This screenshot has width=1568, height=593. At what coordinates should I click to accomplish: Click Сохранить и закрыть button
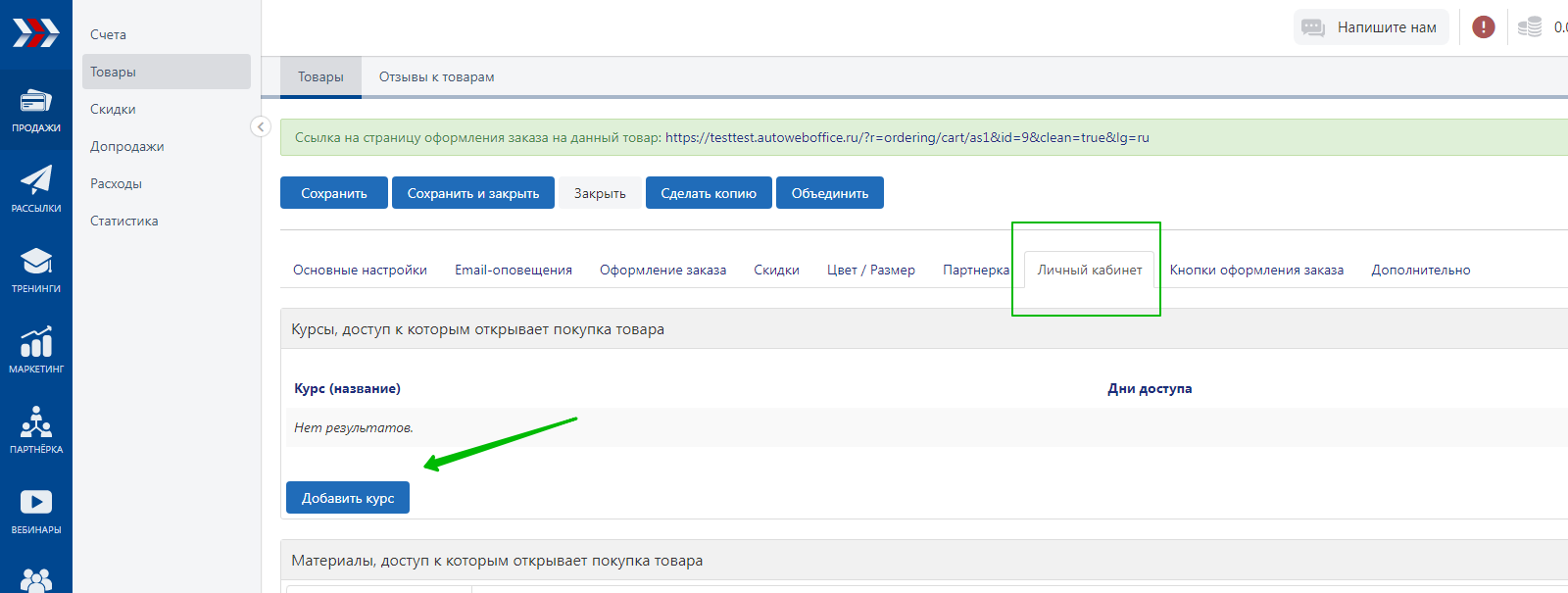[x=472, y=193]
